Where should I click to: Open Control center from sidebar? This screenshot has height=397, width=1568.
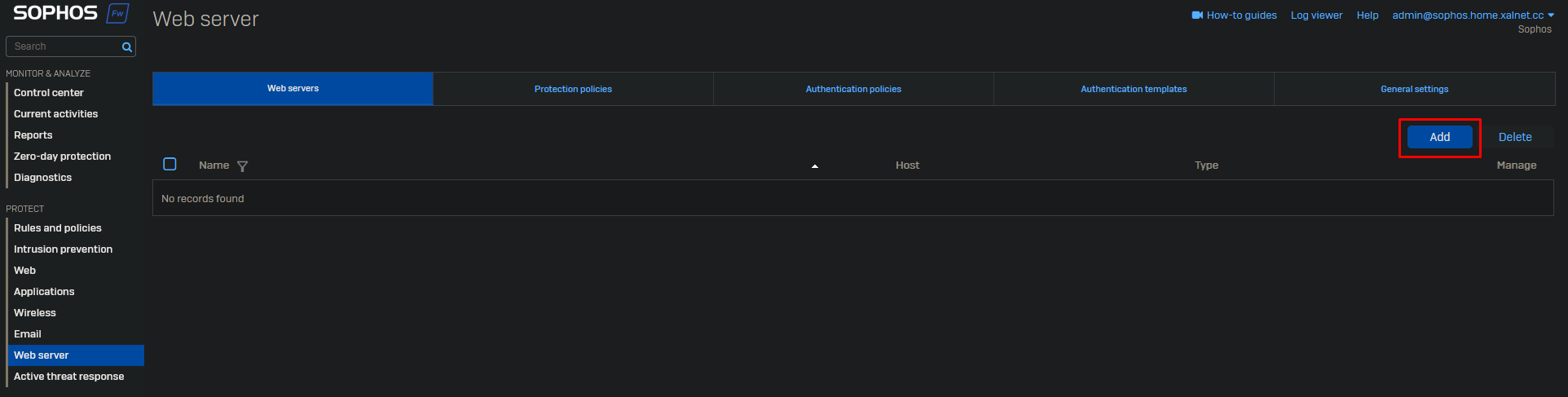click(x=49, y=93)
